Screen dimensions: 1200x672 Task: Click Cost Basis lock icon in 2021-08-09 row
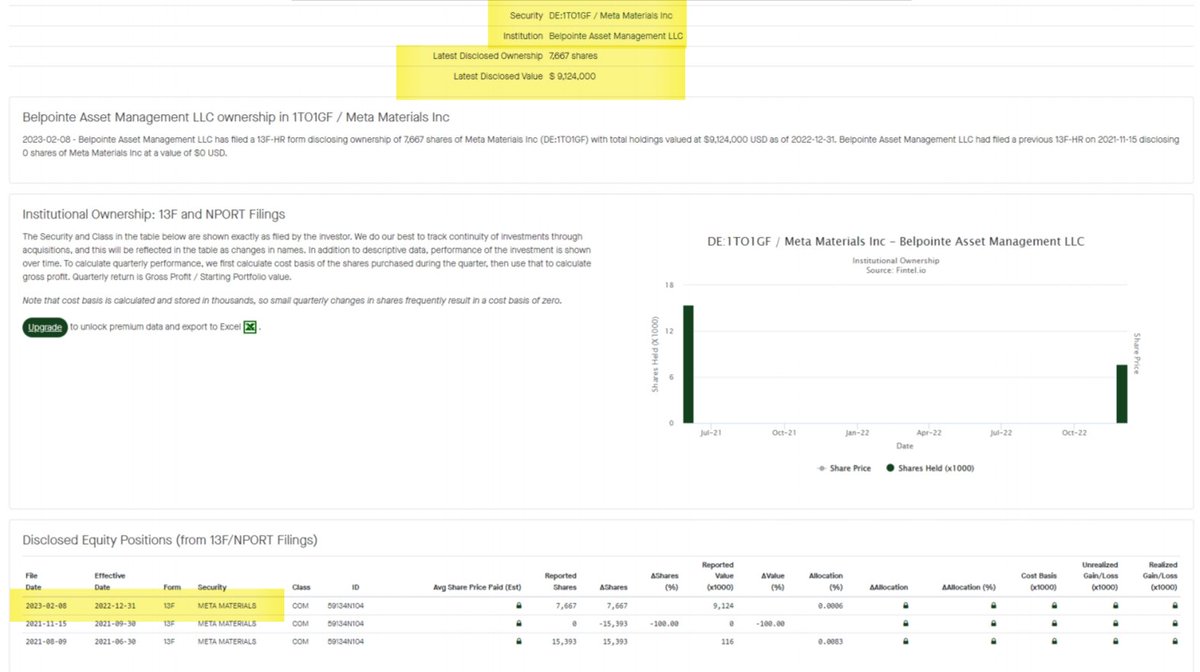[x=1052, y=642]
